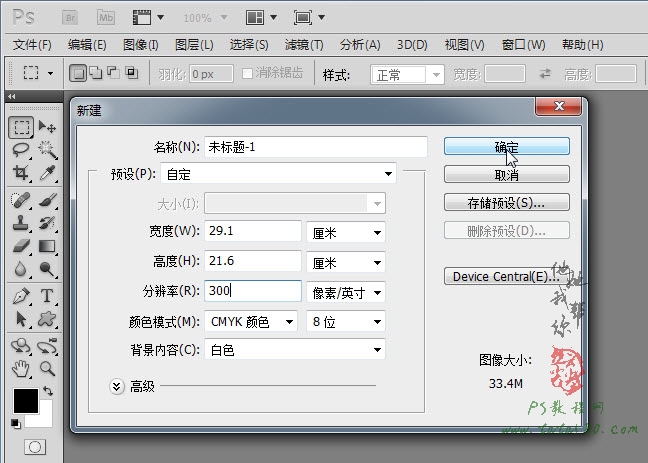The height and width of the screenshot is (463, 648).
Task: Expand the 高级 advanced options
Action: coord(117,387)
